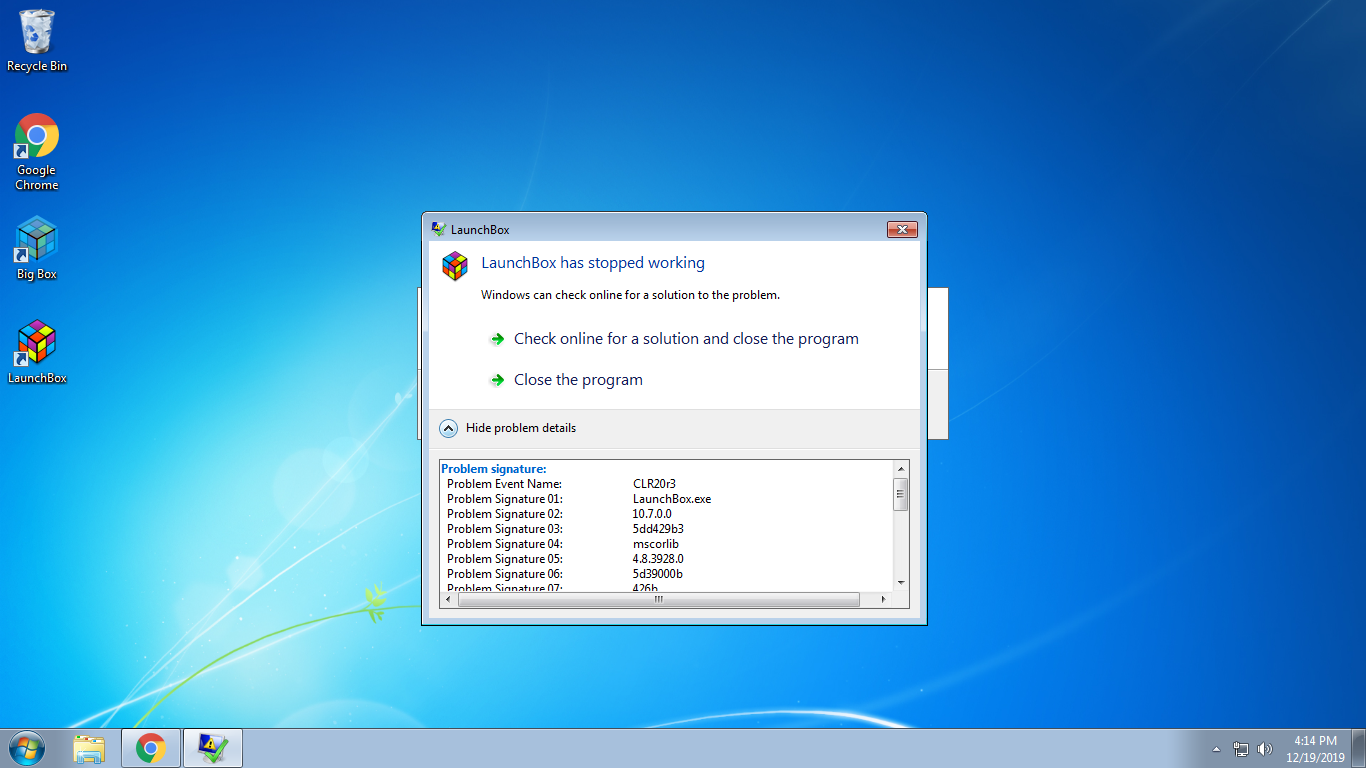The width and height of the screenshot is (1366, 768).
Task: Select the 5dd429b3 signature value
Action: coord(658,529)
